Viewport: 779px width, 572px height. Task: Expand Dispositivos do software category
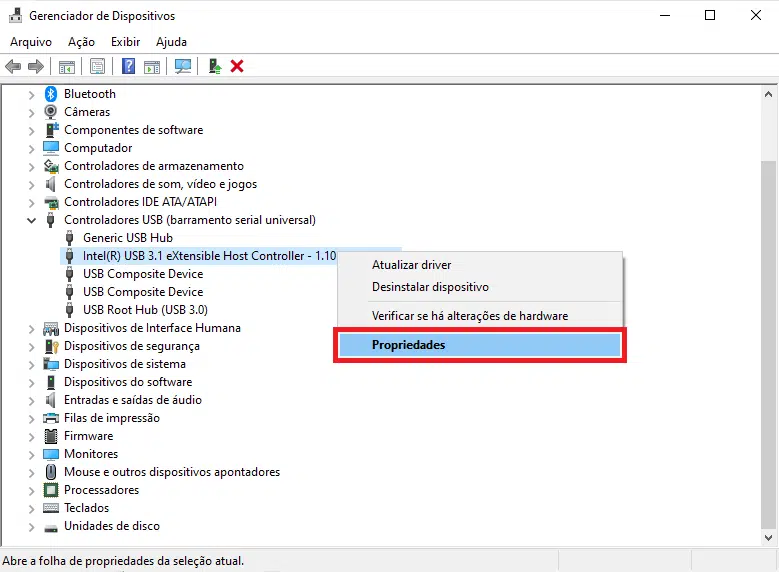point(31,382)
